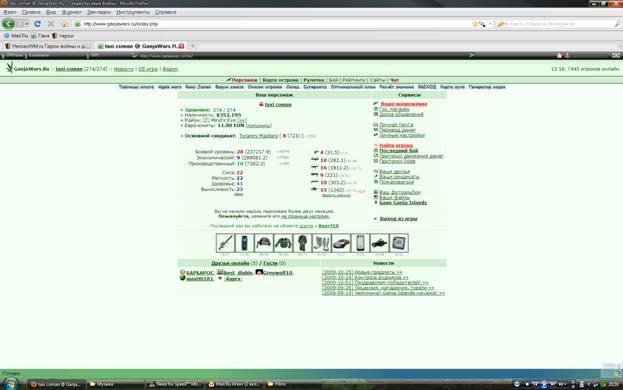Click the white phone equipment slot
This screenshot has height=390, width=623.
point(360,243)
